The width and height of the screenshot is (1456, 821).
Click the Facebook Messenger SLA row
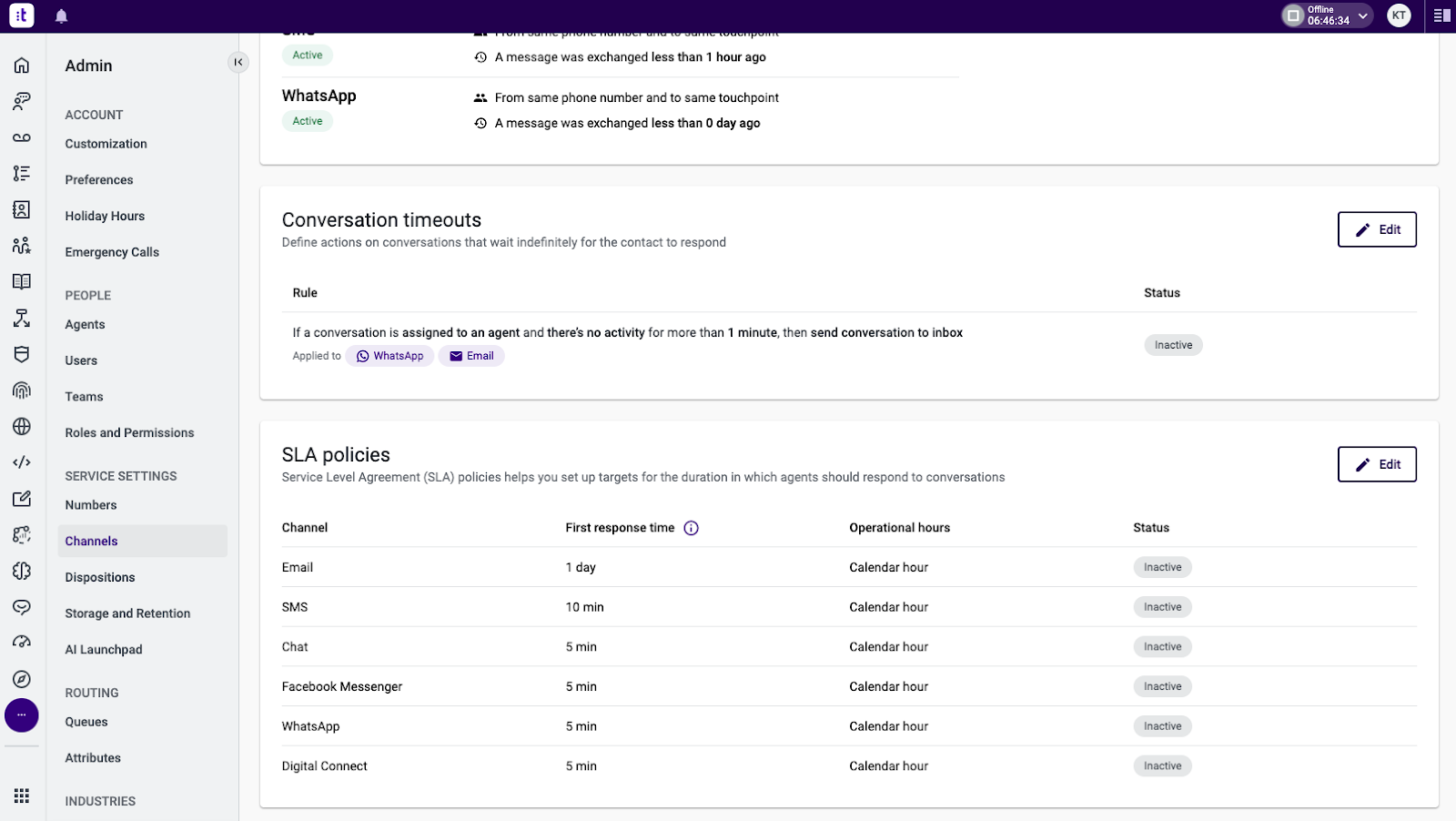pos(849,686)
